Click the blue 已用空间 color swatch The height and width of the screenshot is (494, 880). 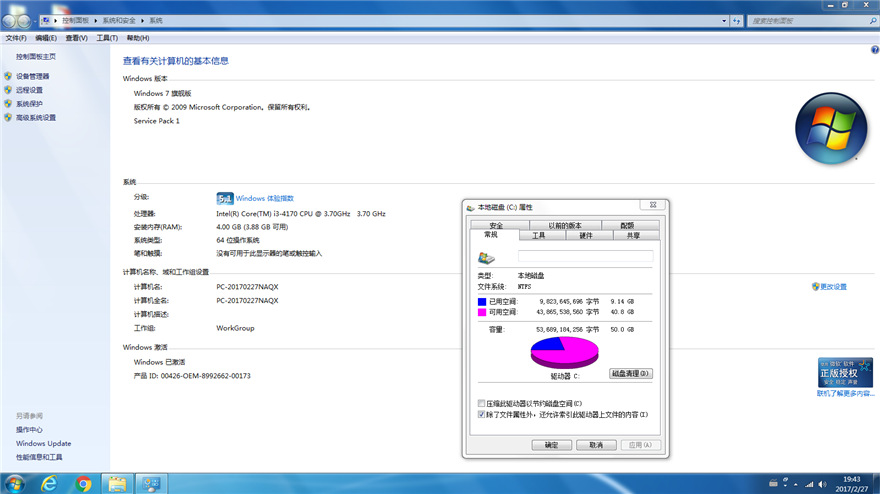pos(482,302)
